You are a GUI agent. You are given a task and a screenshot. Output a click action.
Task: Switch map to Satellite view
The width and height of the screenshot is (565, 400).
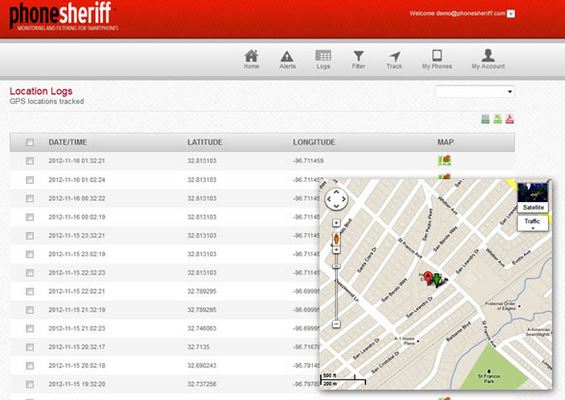533,207
